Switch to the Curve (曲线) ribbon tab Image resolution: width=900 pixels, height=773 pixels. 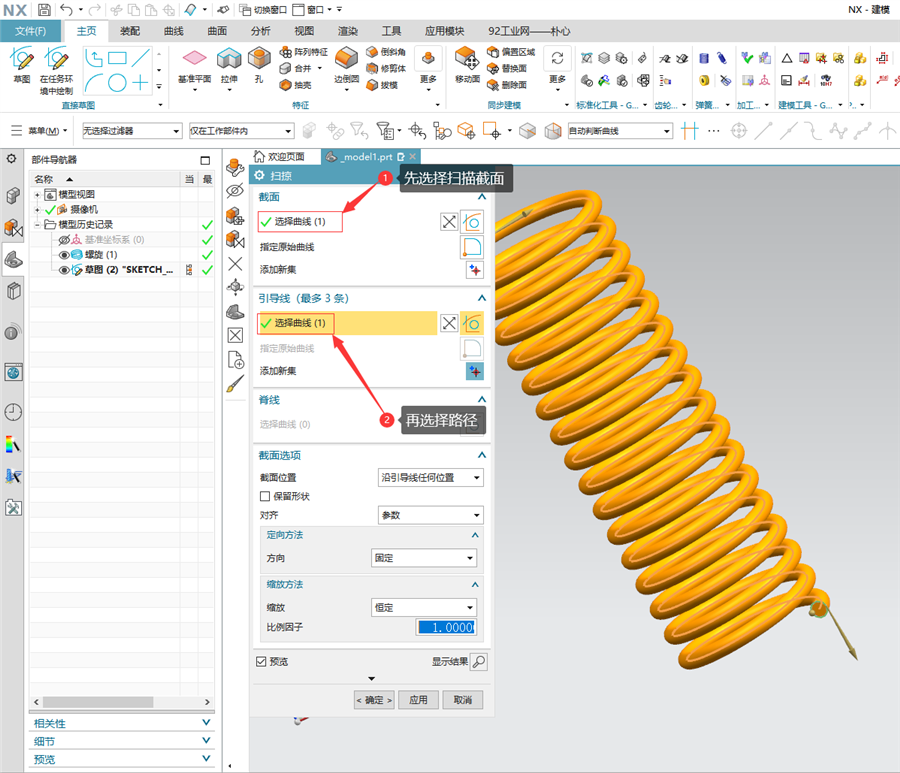point(173,31)
